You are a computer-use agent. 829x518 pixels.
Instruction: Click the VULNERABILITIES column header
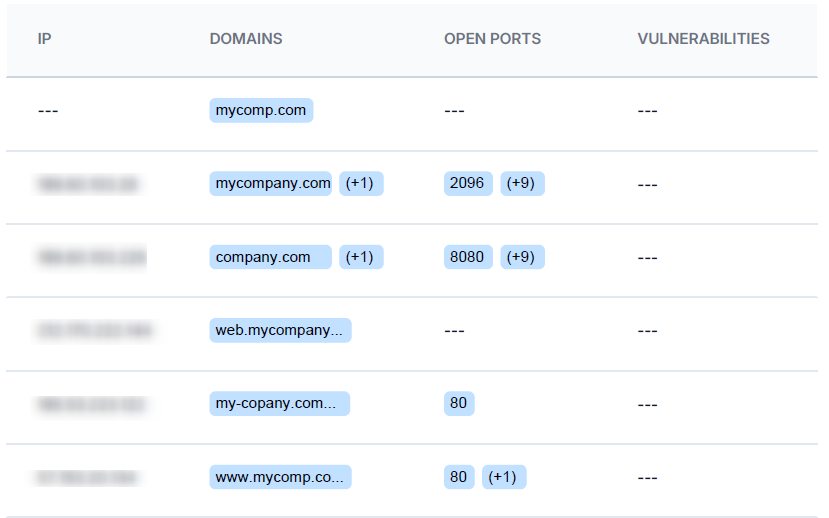pos(703,39)
